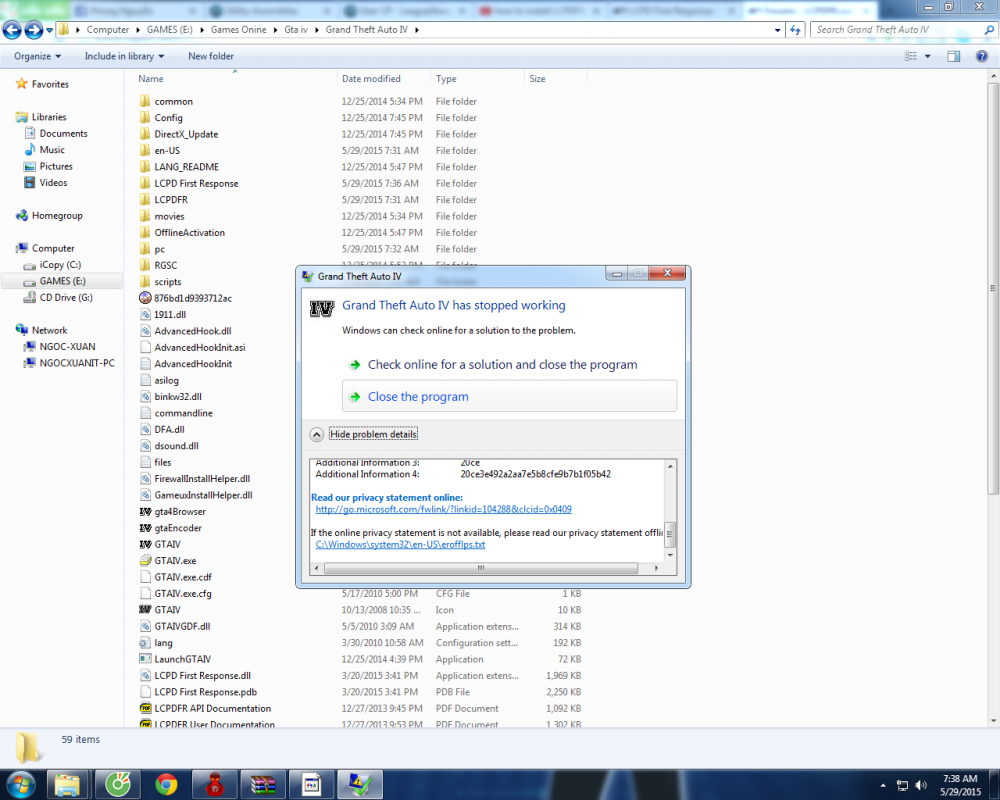The image size is (1000, 800).
Task: Click the Forward navigation arrow
Action: coord(34,30)
